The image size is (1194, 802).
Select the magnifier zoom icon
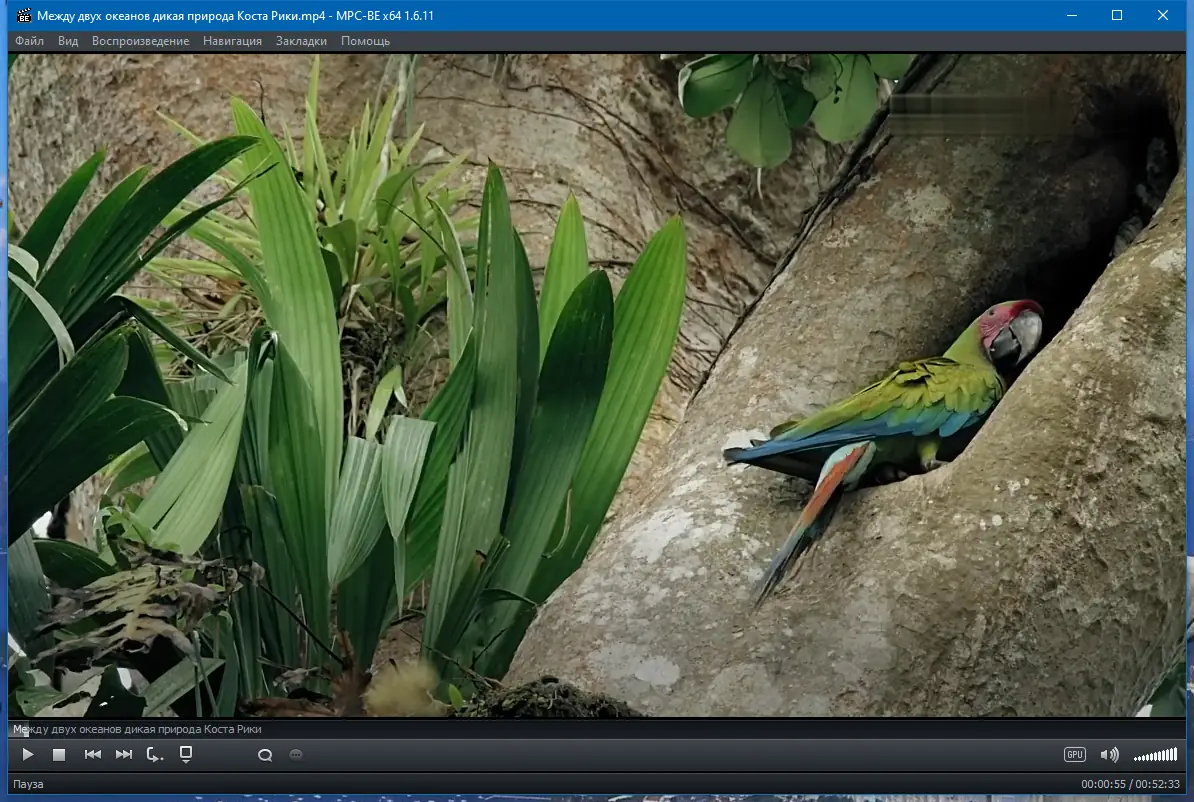click(264, 755)
